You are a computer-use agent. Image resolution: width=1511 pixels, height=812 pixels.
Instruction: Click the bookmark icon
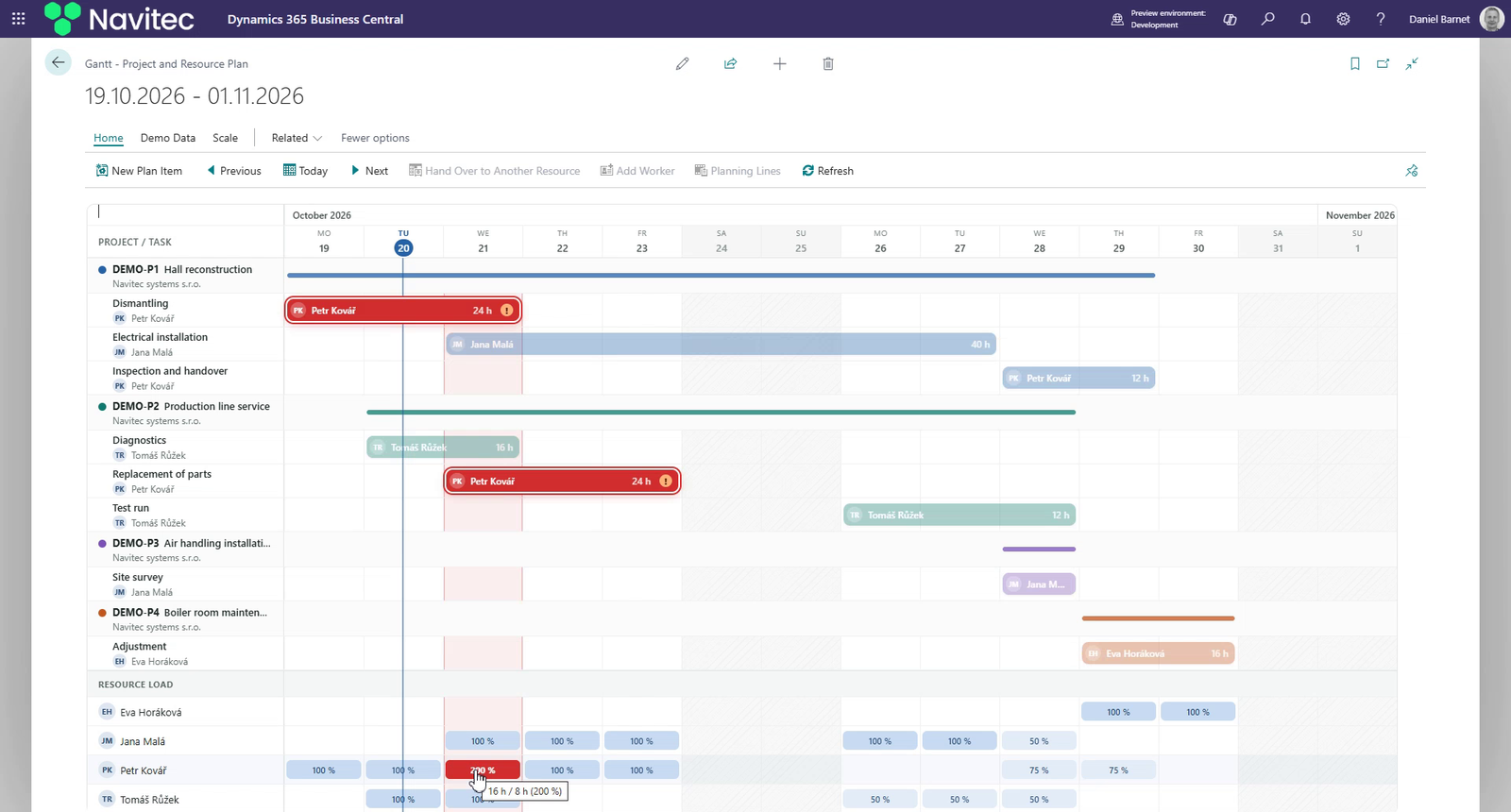(x=1354, y=63)
